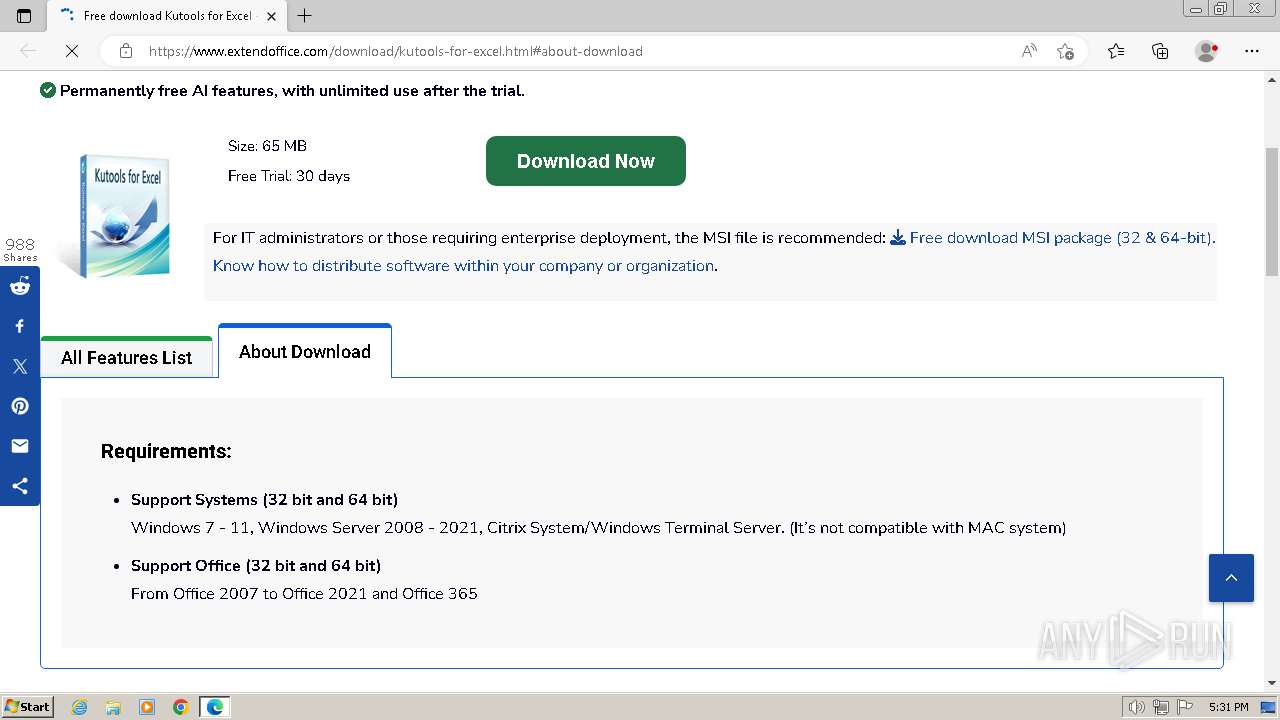Screen dimensions: 1280x720
Task: Go back to previous page
Action: coord(28,51)
